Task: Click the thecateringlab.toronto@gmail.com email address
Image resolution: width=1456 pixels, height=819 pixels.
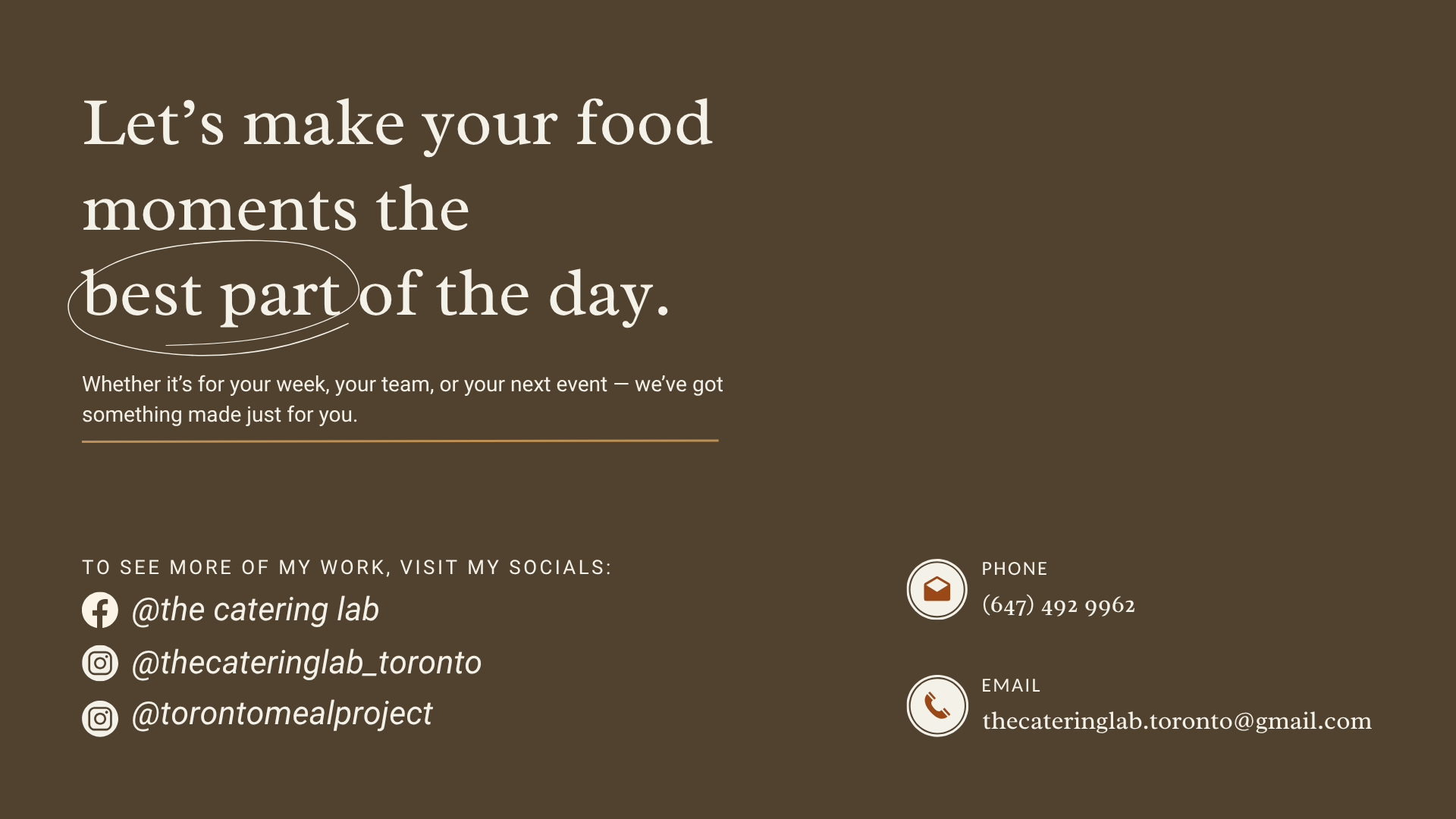Action: 1177,721
